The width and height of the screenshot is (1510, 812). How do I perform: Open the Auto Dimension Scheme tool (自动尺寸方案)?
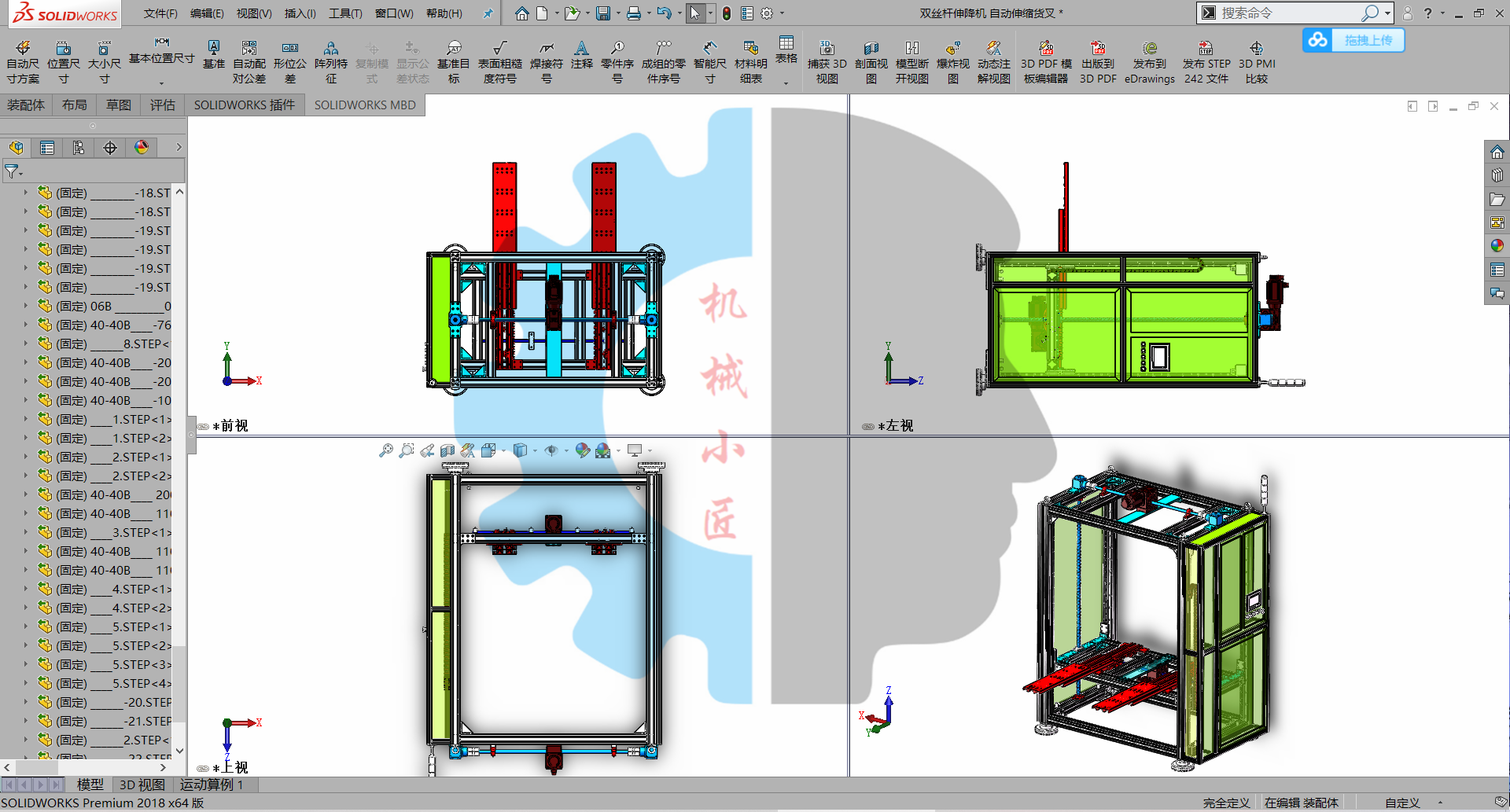click(23, 63)
